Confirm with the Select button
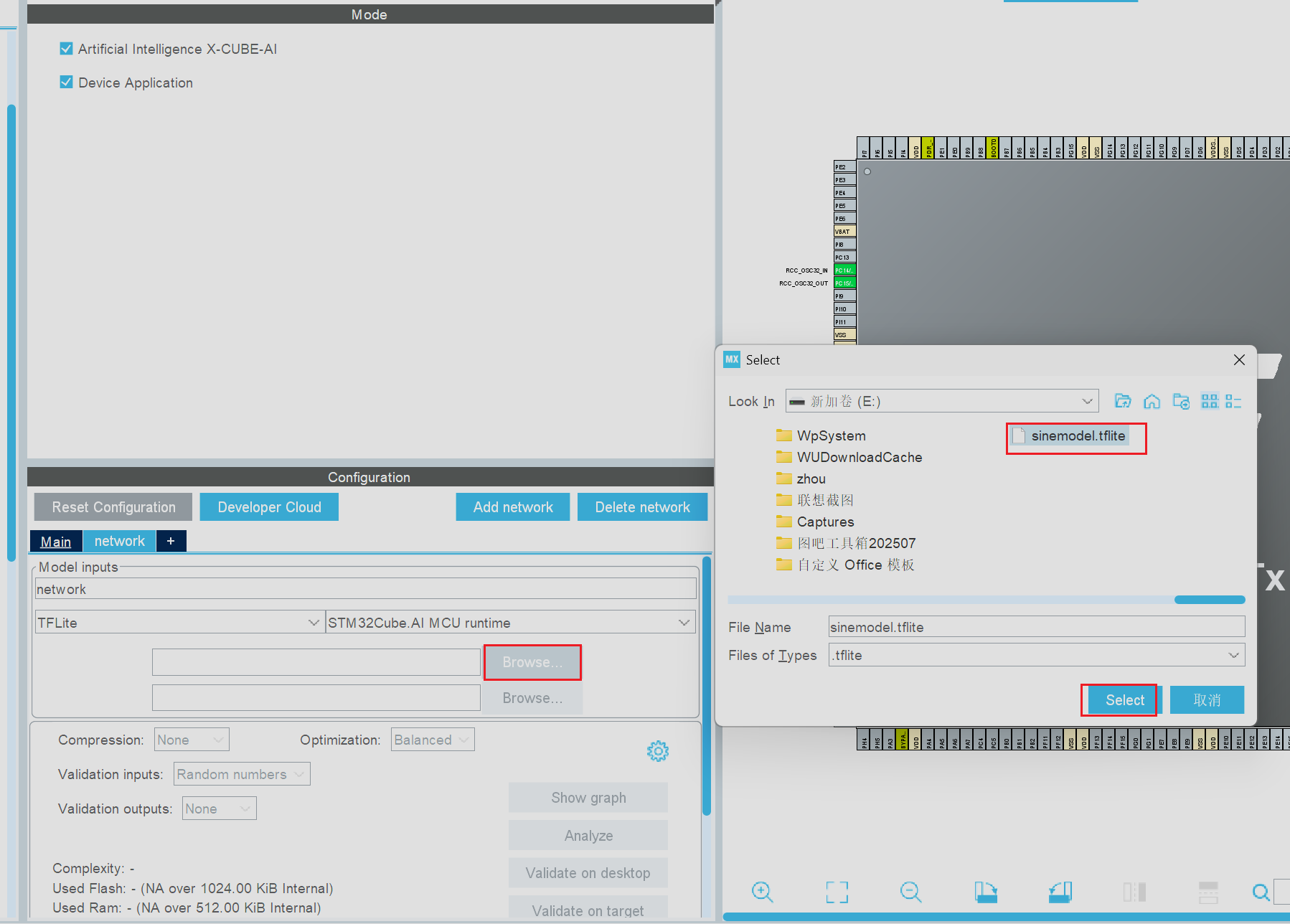 coord(1124,700)
